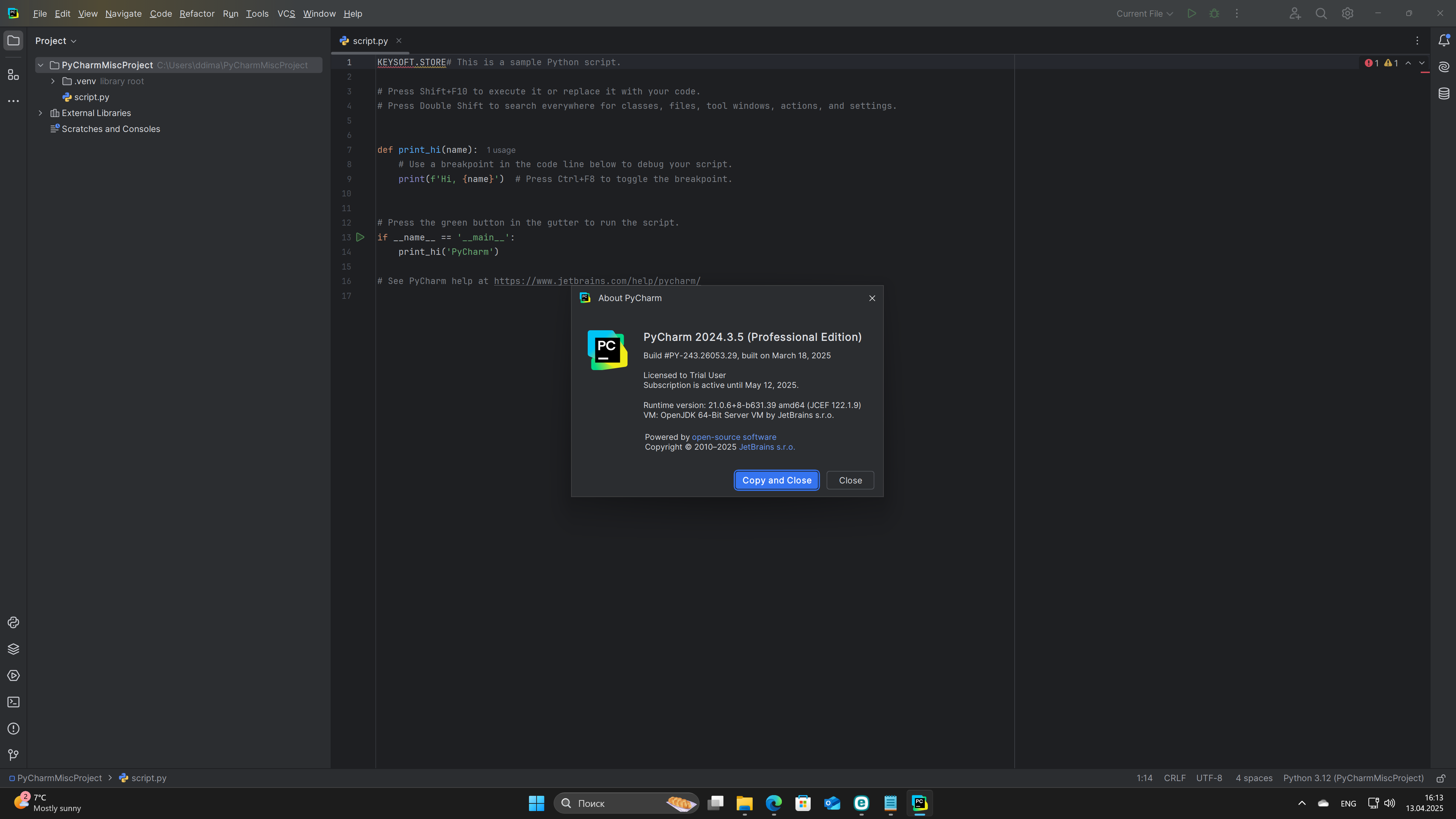
Task: Open editor tab options menu
Action: pos(1417,41)
